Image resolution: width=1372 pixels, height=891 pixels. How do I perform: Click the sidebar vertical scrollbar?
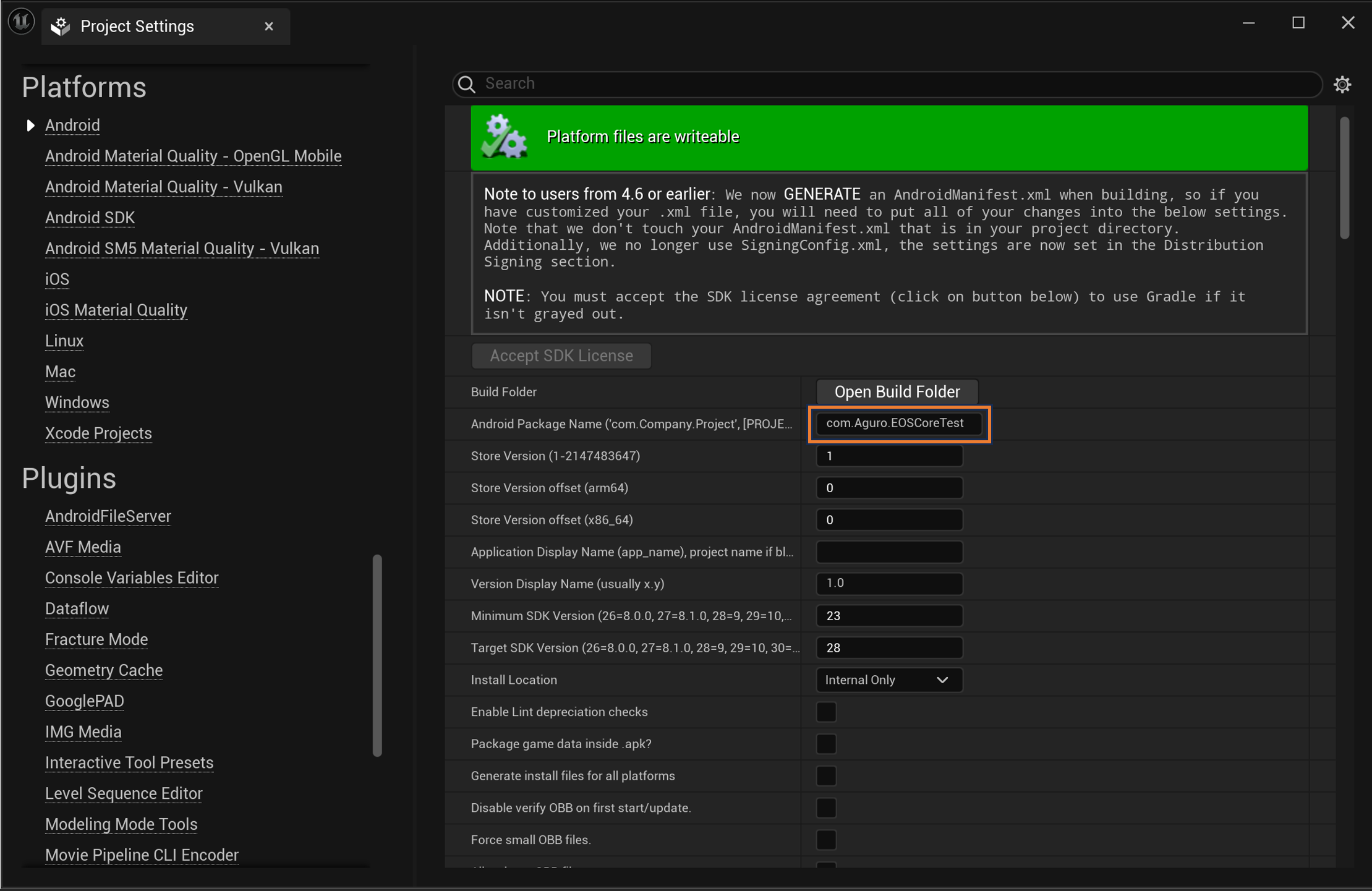click(377, 655)
